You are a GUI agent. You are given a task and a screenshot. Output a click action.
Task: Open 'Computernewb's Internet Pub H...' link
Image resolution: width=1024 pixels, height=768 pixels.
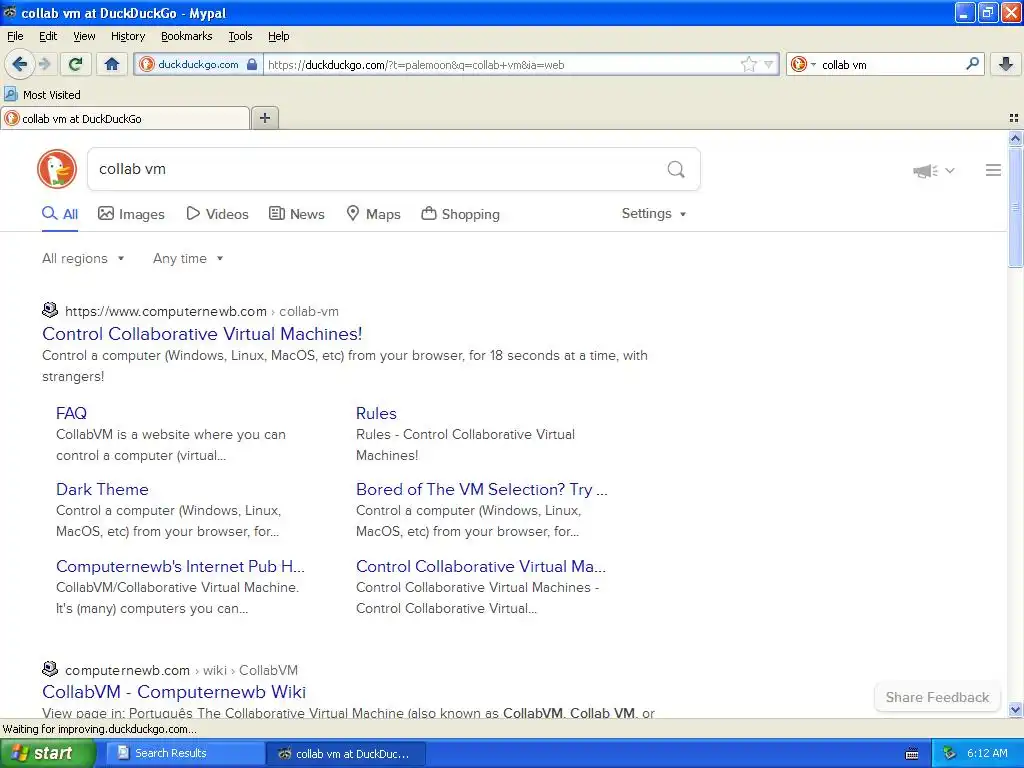tap(180, 566)
